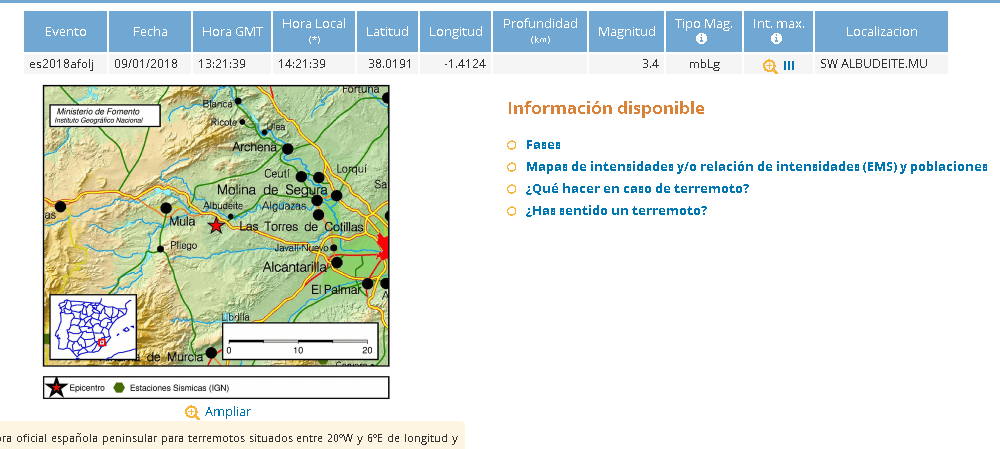This screenshot has height=449, width=1000.
Task: Click the bullet icon beside Fases
Action: (512, 145)
